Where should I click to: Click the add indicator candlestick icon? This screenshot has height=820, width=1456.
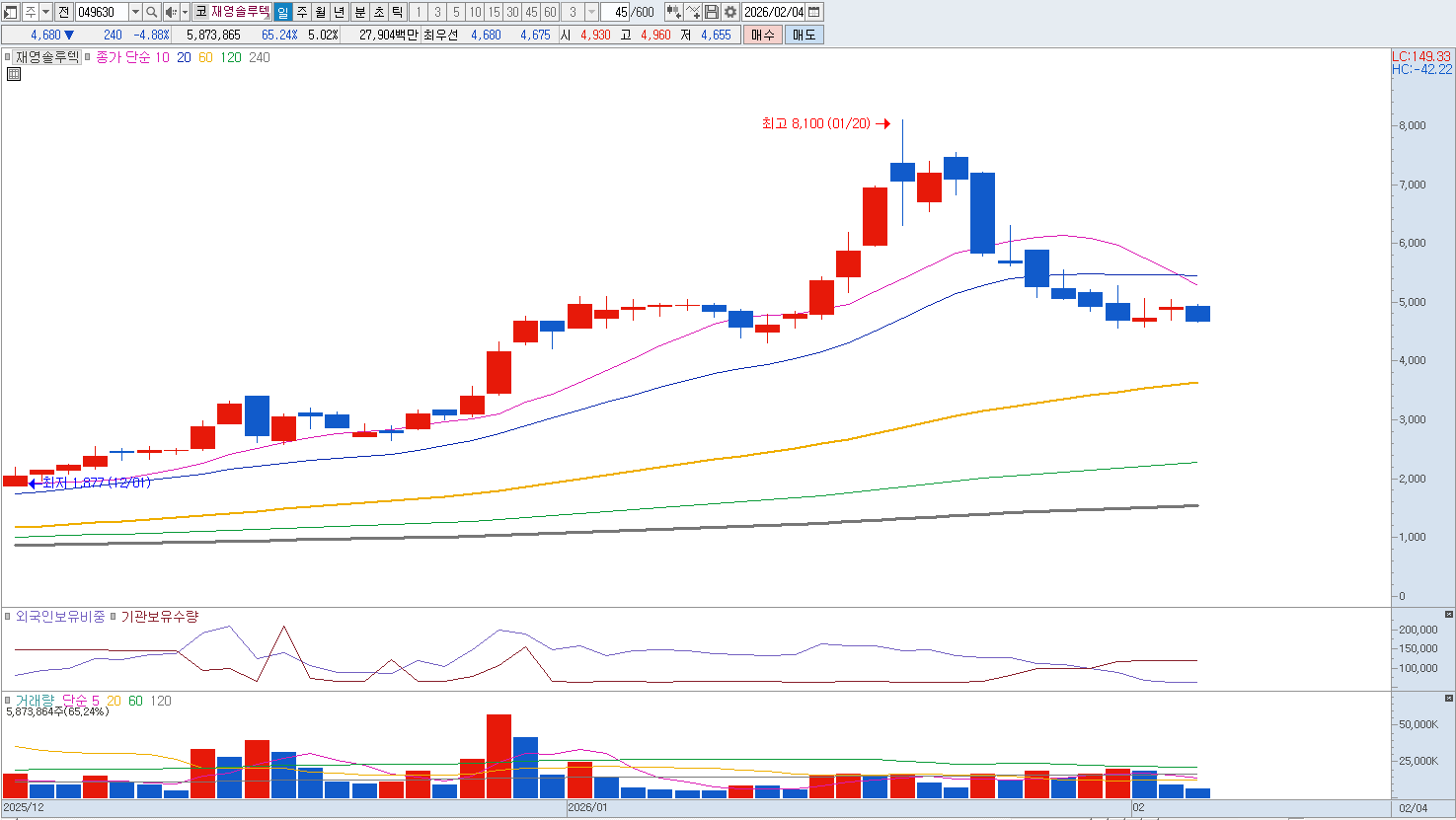673,12
